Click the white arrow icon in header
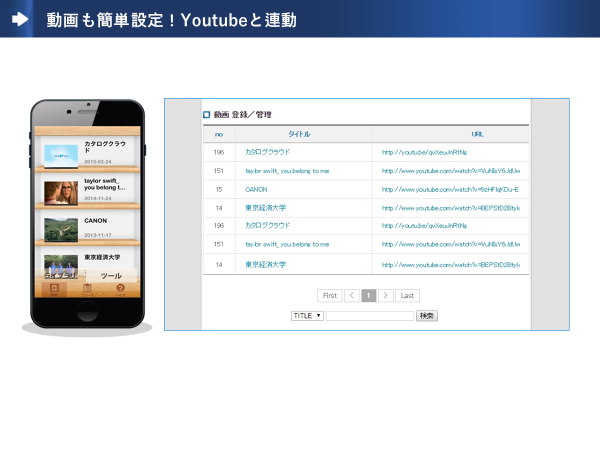600x450 pixels. (20, 20)
